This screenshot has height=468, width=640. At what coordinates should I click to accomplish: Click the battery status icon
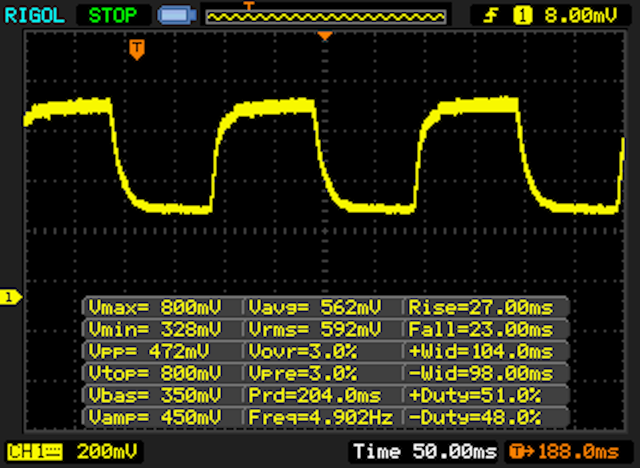pos(176,15)
